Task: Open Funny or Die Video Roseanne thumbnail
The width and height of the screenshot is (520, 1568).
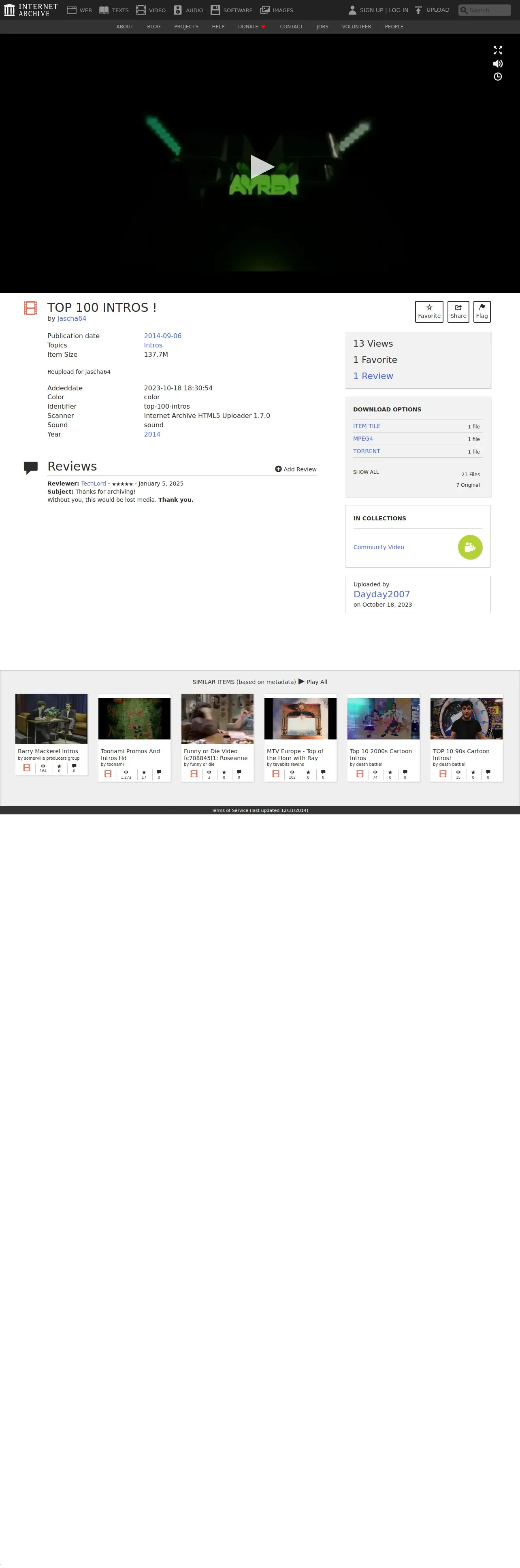Action: click(217, 719)
